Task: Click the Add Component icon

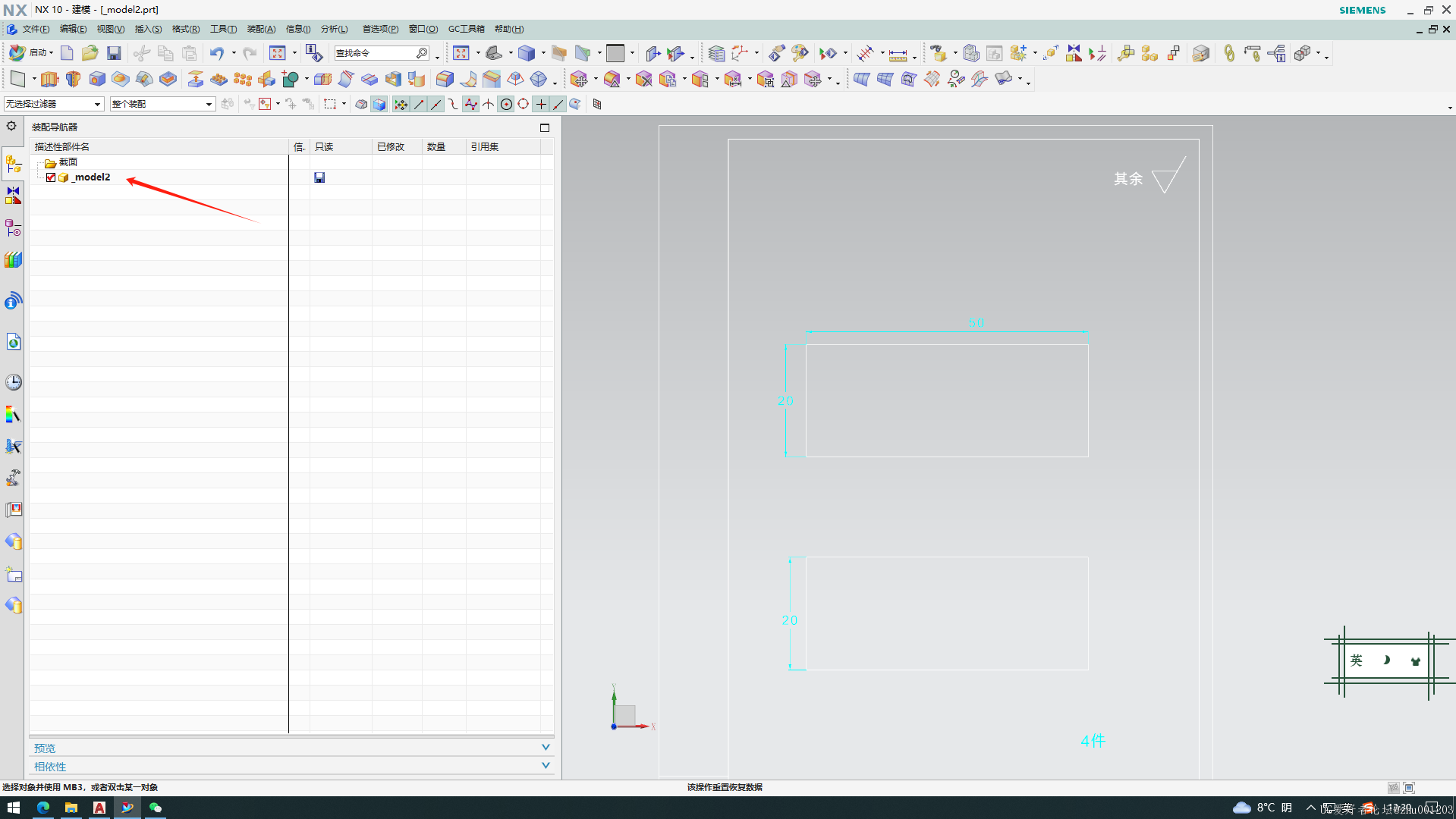Action: pos(1018,53)
